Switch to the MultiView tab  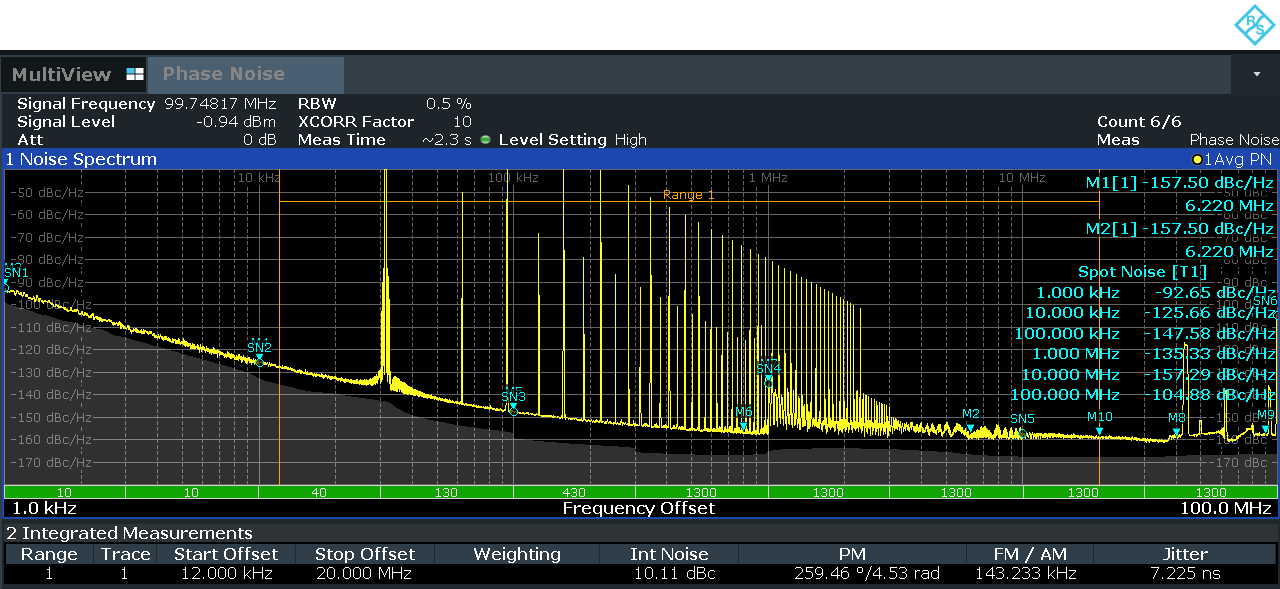click(x=65, y=74)
